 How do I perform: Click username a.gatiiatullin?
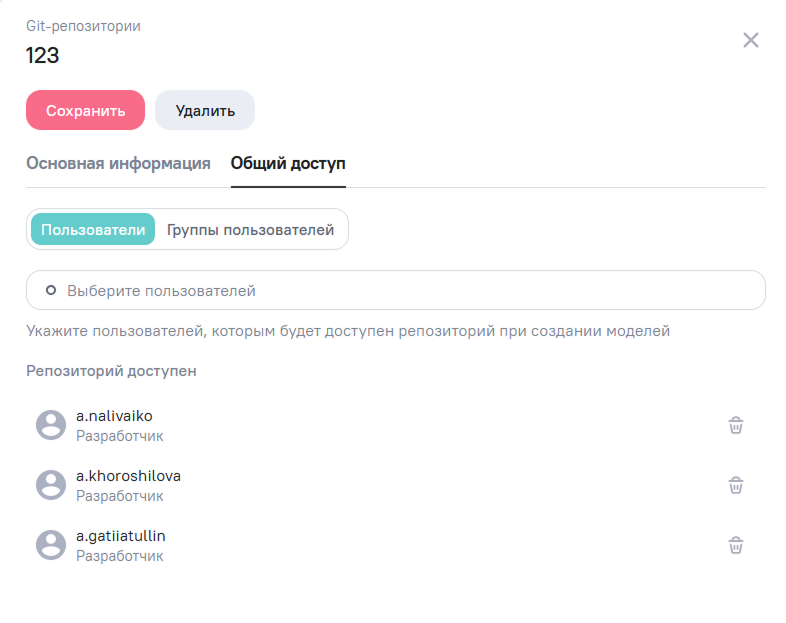click(121, 536)
